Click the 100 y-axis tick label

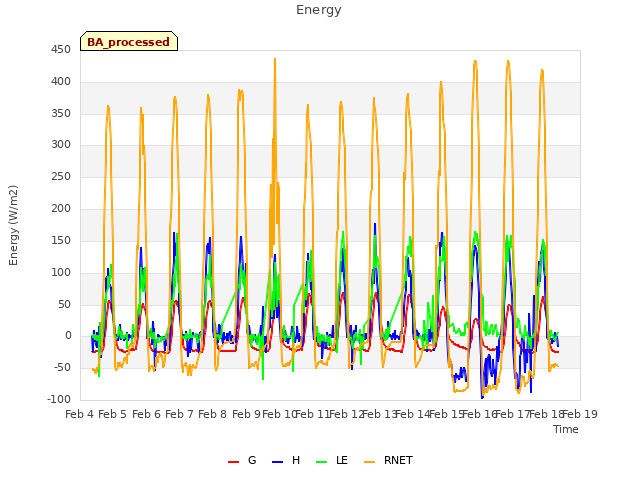(61, 272)
